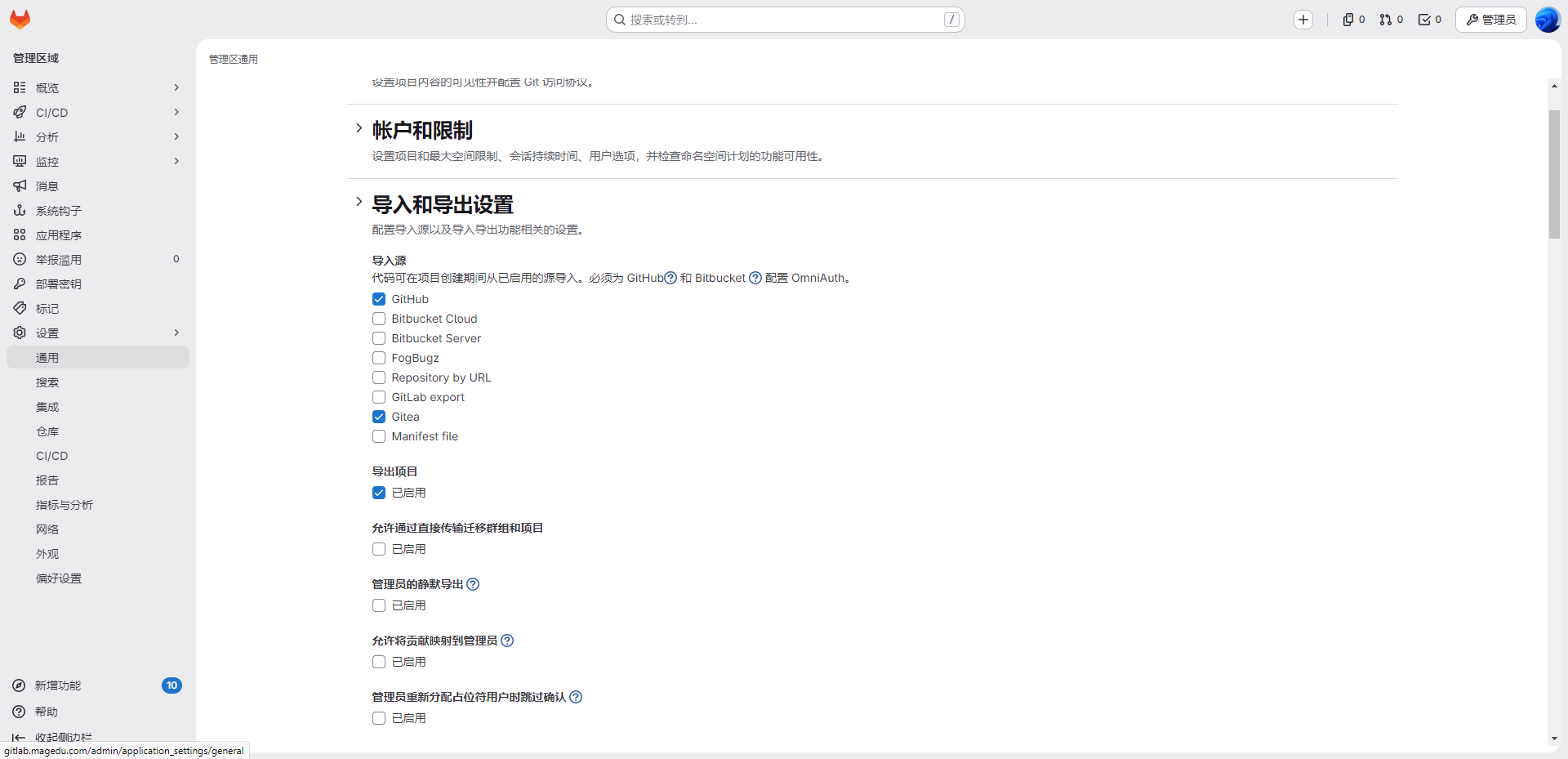1568x759 pixels.
Task: Enable Manifest file import source
Action: (x=379, y=436)
